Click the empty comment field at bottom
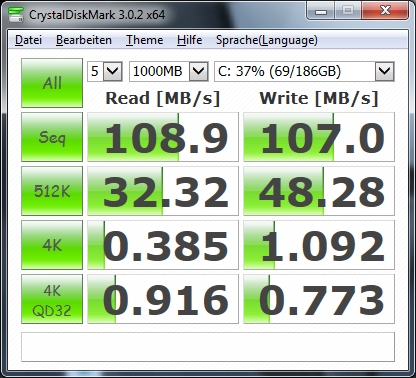 click(x=208, y=347)
